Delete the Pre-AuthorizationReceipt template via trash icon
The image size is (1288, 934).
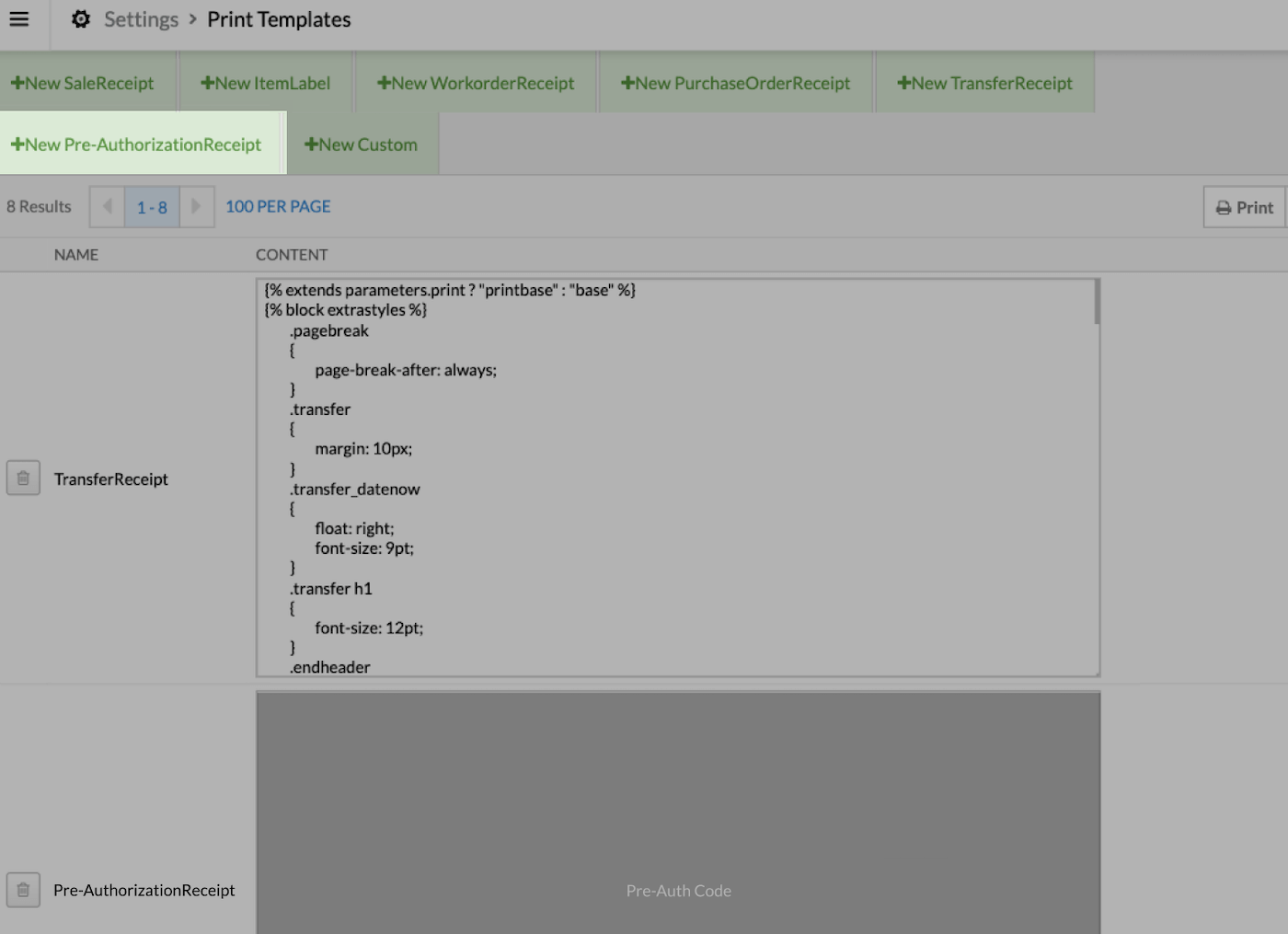(x=23, y=890)
